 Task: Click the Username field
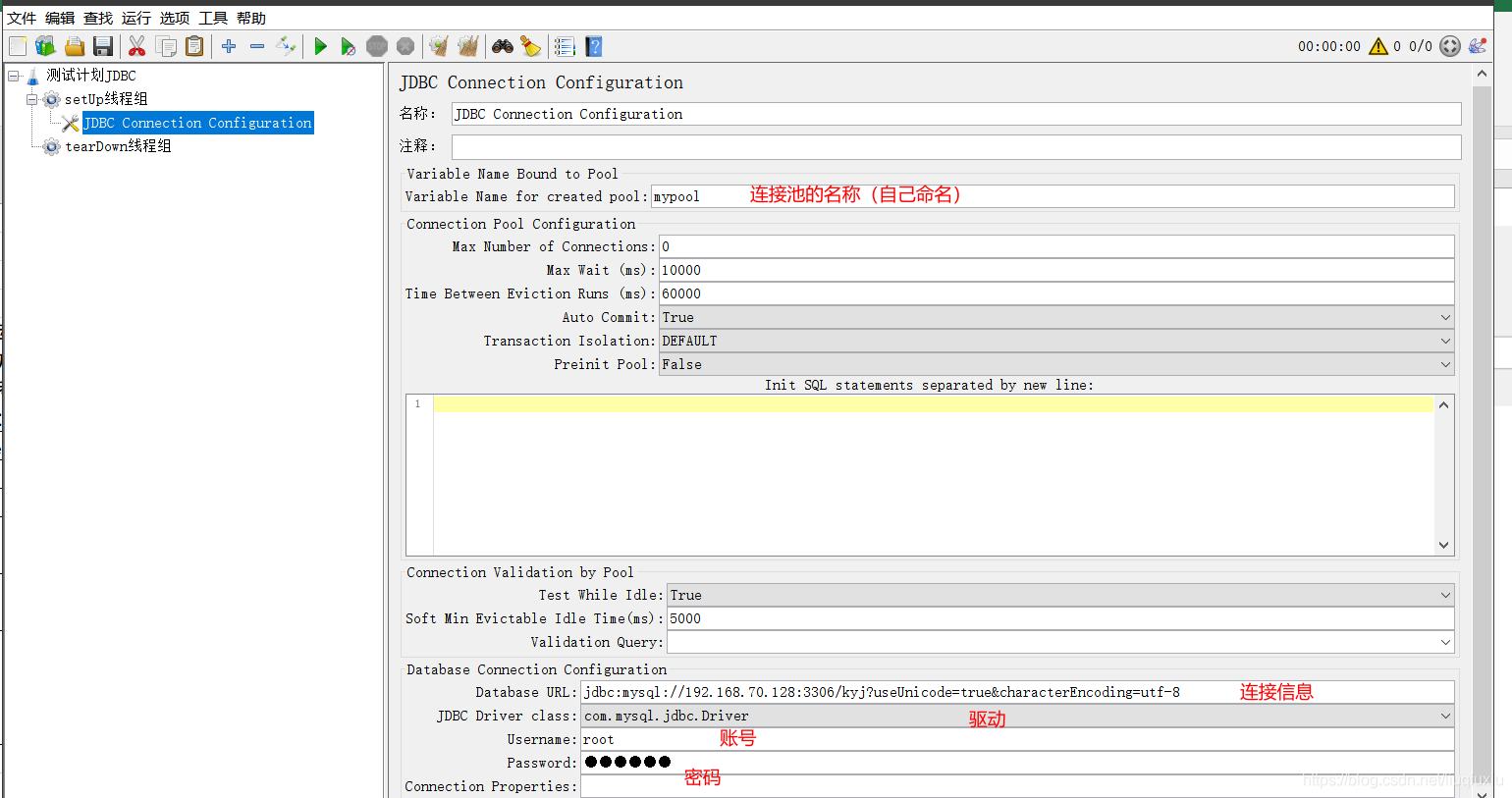[1017, 739]
